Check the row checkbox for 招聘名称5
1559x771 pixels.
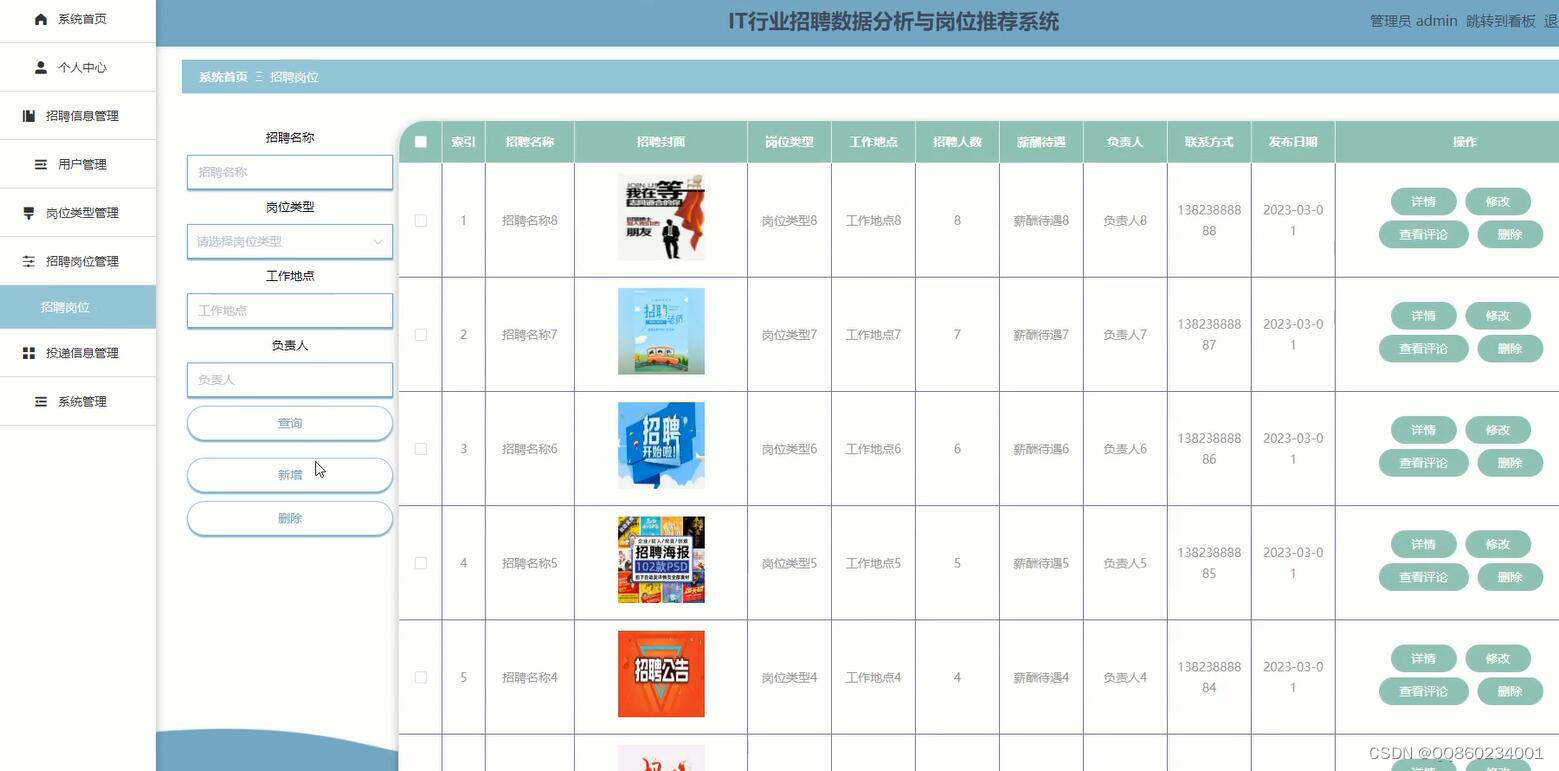pos(421,563)
